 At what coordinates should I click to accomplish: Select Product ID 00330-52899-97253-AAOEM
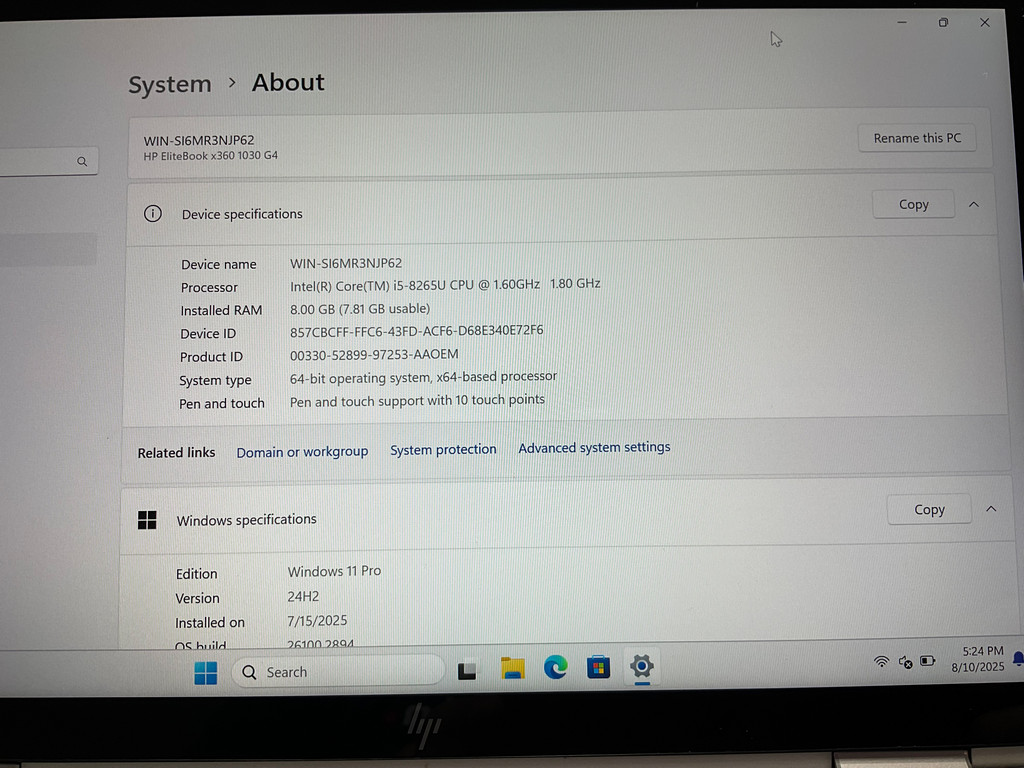click(x=374, y=355)
